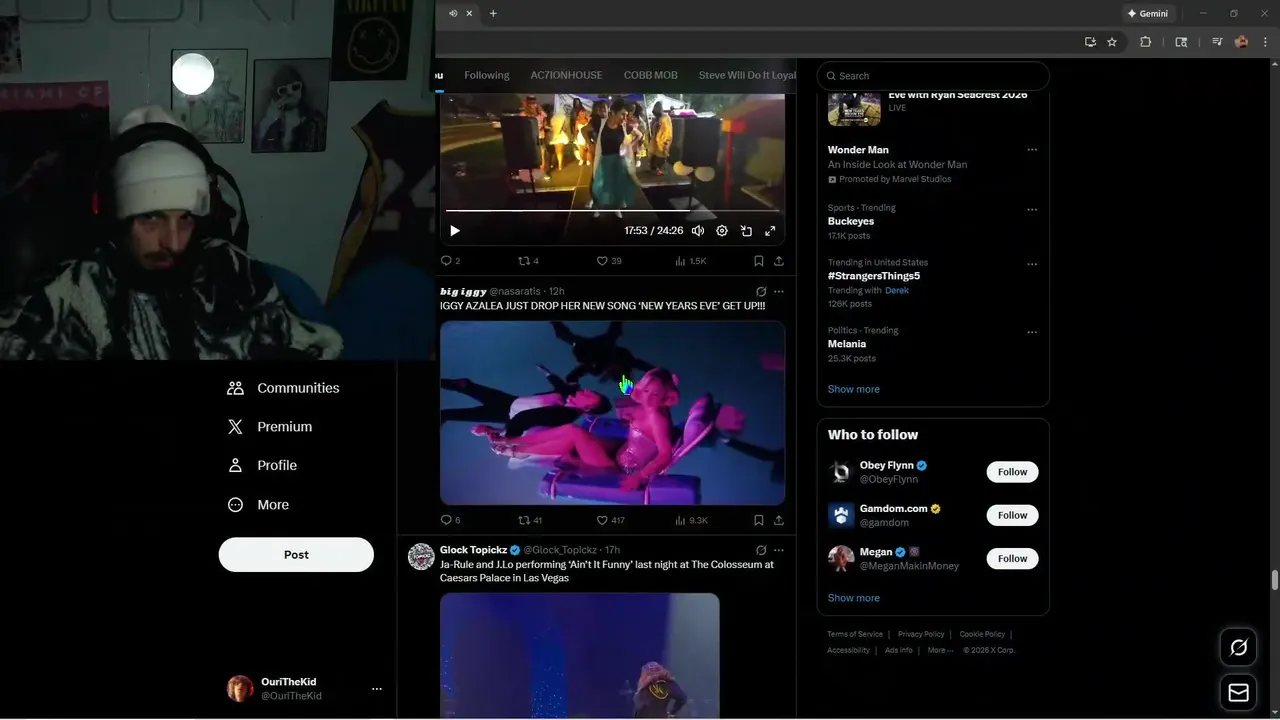1280x720 pixels.
Task: Open Privacy Policy link
Action: coord(921,634)
